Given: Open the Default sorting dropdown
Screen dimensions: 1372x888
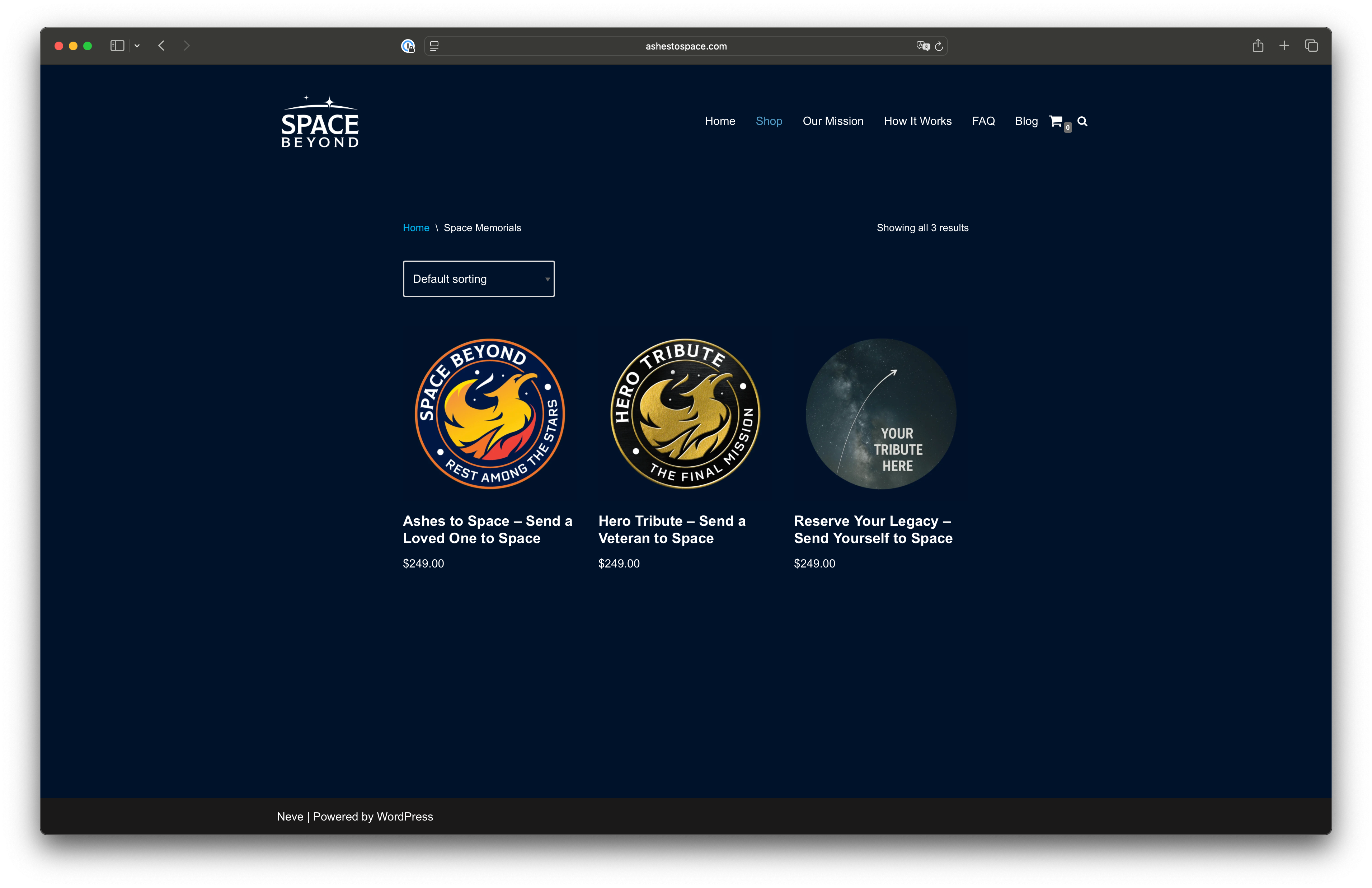Looking at the screenshot, I should coord(478,279).
